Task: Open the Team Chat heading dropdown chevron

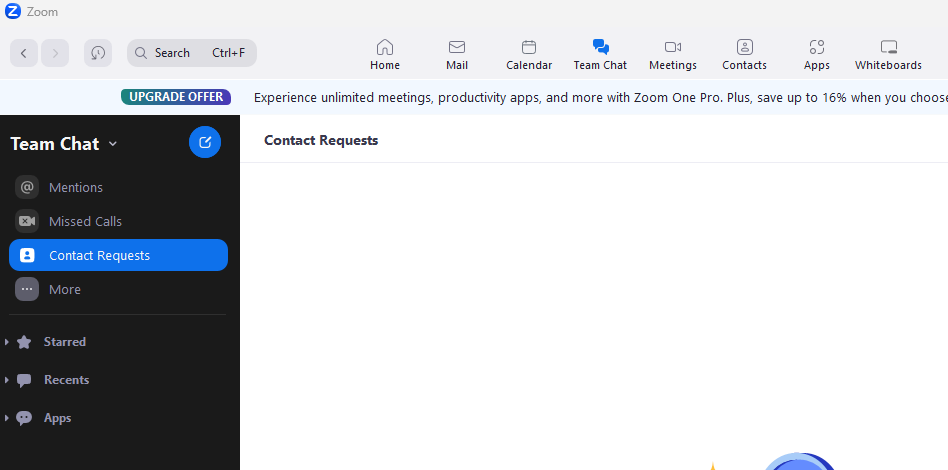Action: pos(112,144)
